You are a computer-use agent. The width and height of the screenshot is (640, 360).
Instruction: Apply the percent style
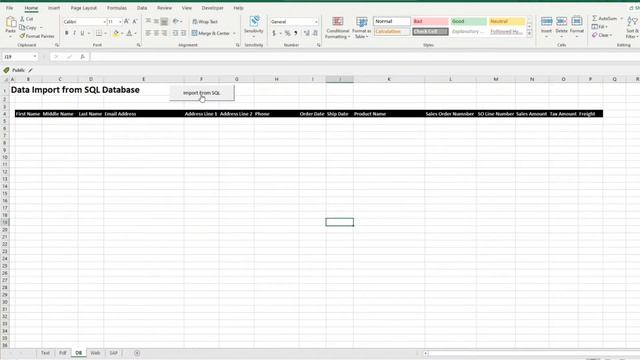[x=288, y=33]
